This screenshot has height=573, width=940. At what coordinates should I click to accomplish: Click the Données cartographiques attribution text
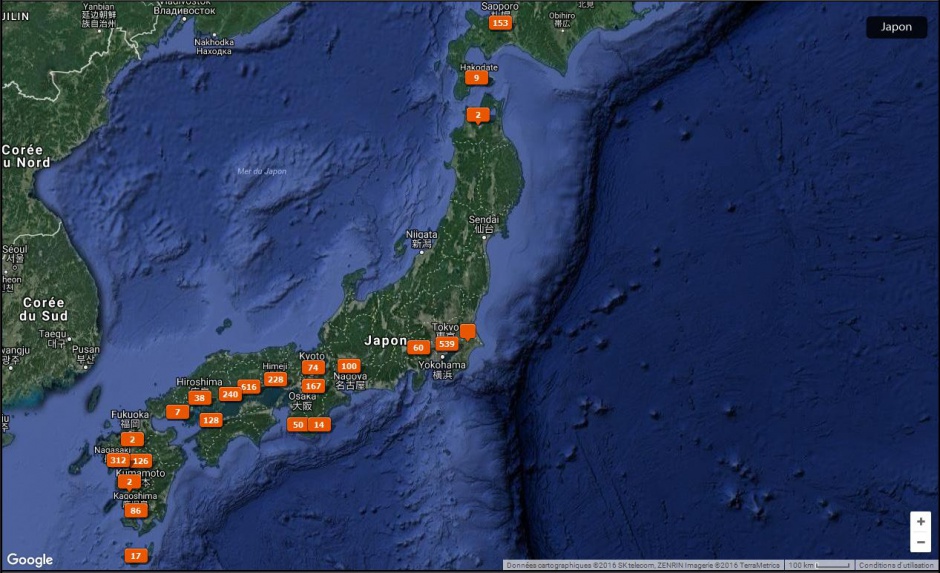(643, 565)
